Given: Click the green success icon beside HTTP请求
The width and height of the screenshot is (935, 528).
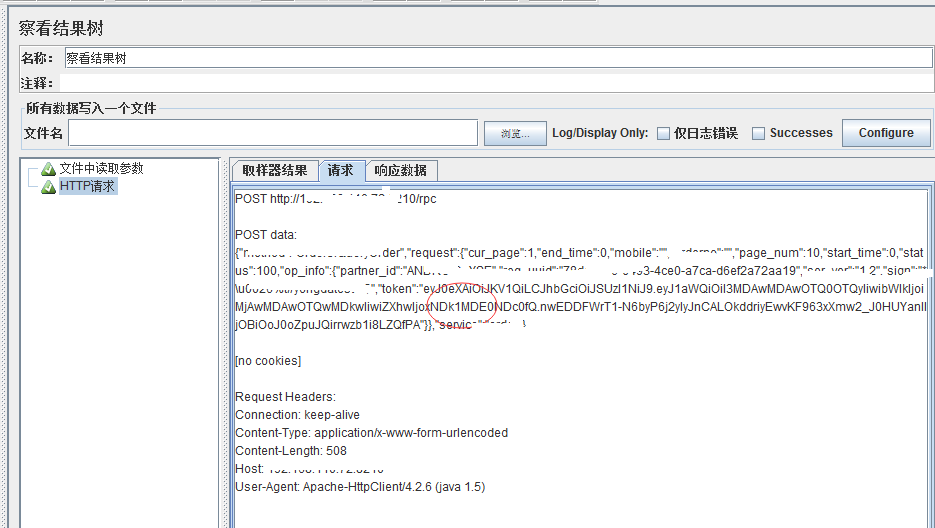Looking at the screenshot, I should pyautogui.click(x=48, y=187).
